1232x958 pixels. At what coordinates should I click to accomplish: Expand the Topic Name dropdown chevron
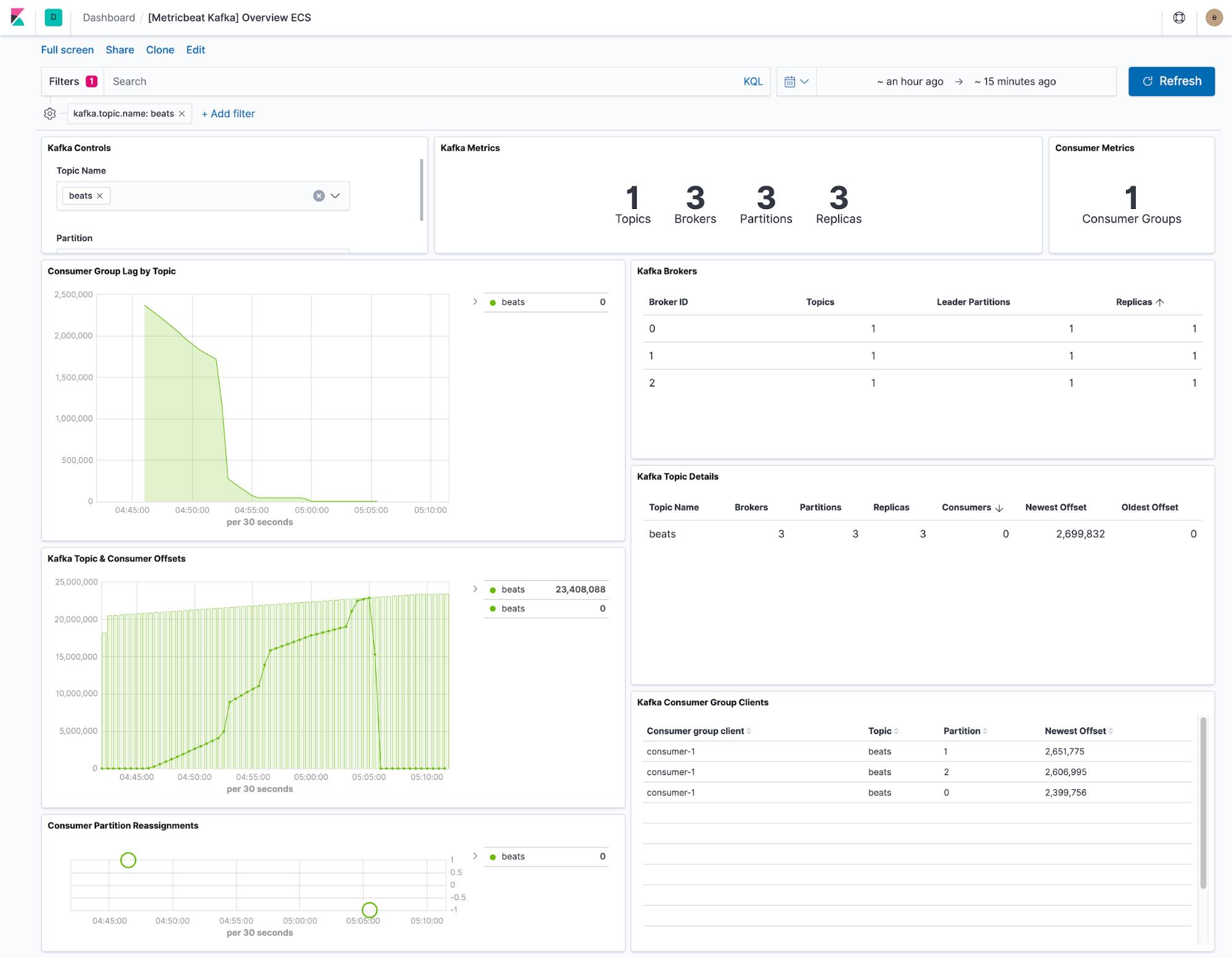(335, 195)
